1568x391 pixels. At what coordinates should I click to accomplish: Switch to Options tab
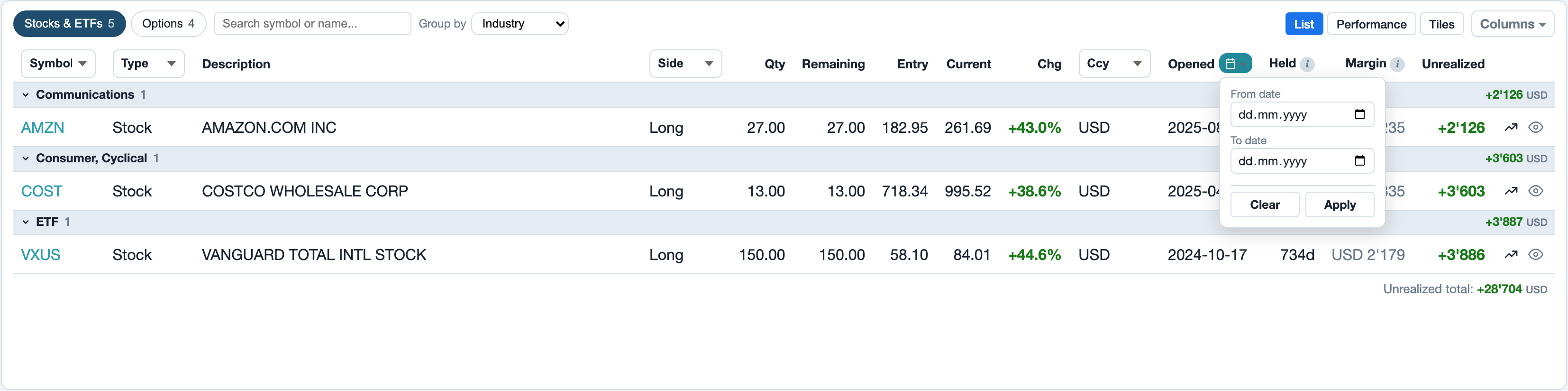coord(169,24)
